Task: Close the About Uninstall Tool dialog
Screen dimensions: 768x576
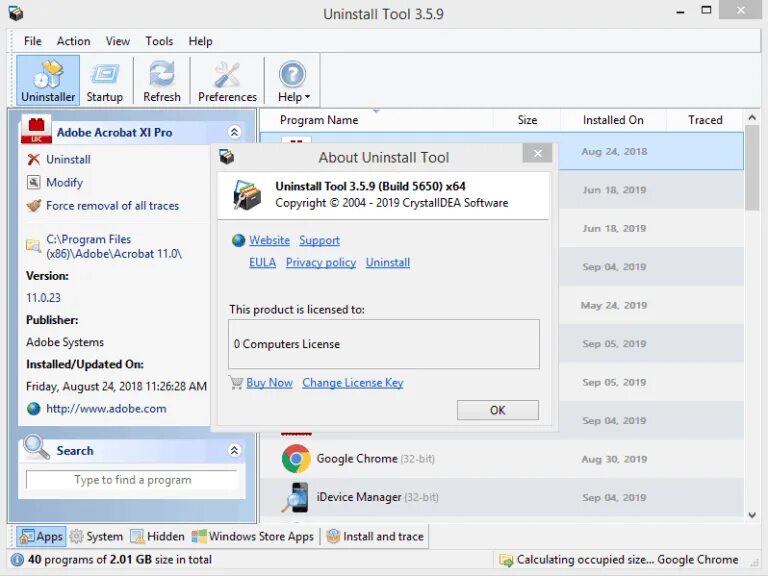Action: coord(537,153)
